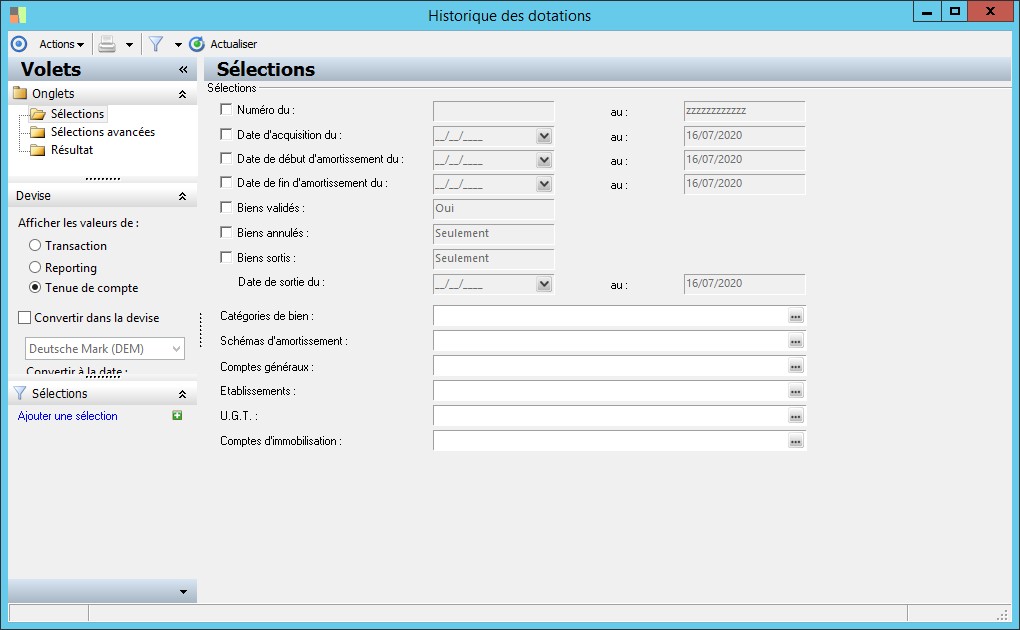This screenshot has height=630, width=1020.
Task: Click the blue circle icon left of Actions
Action: pos(19,44)
